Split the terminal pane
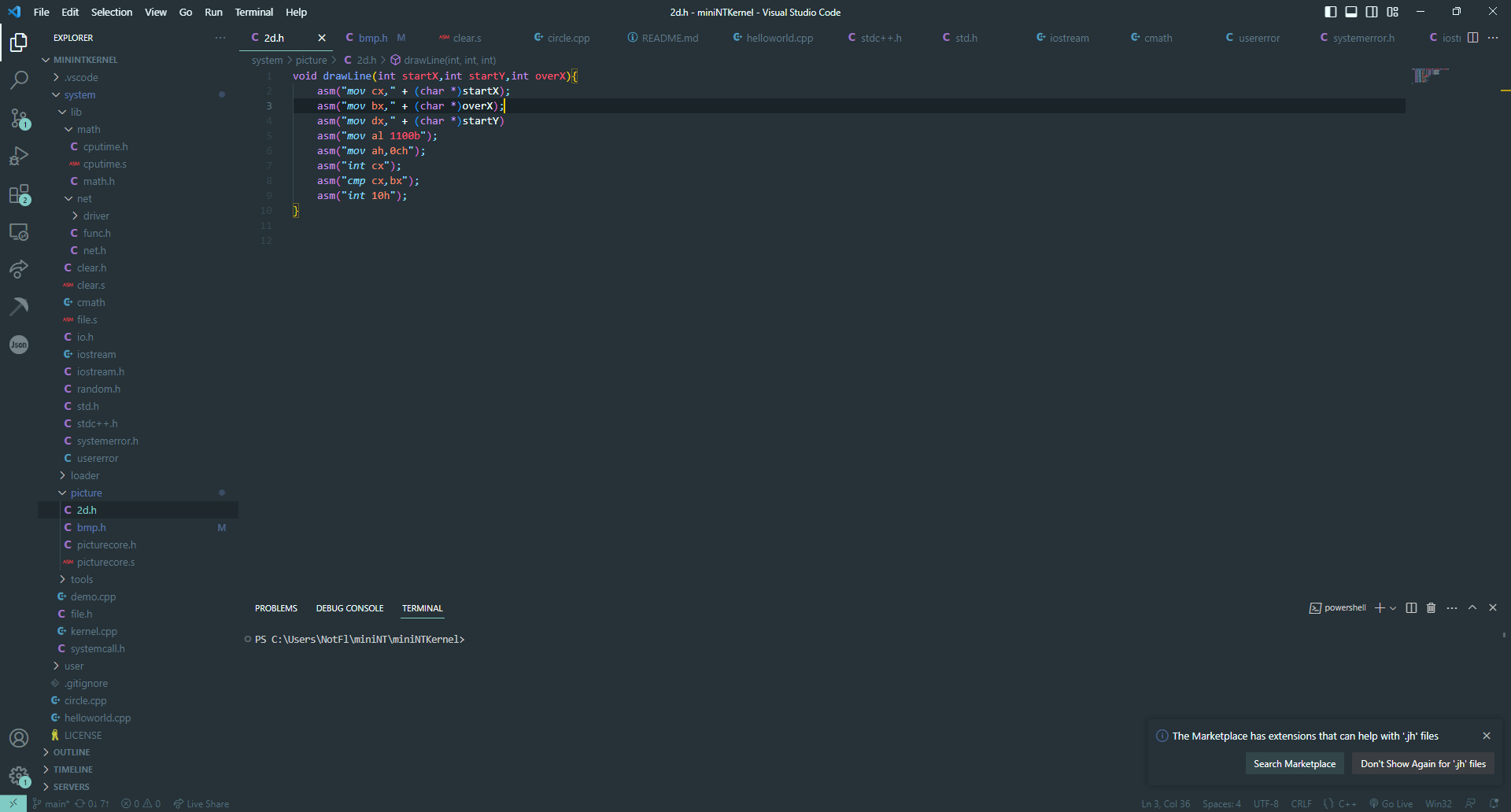Image resolution: width=1511 pixels, height=812 pixels. [x=1411, y=608]
